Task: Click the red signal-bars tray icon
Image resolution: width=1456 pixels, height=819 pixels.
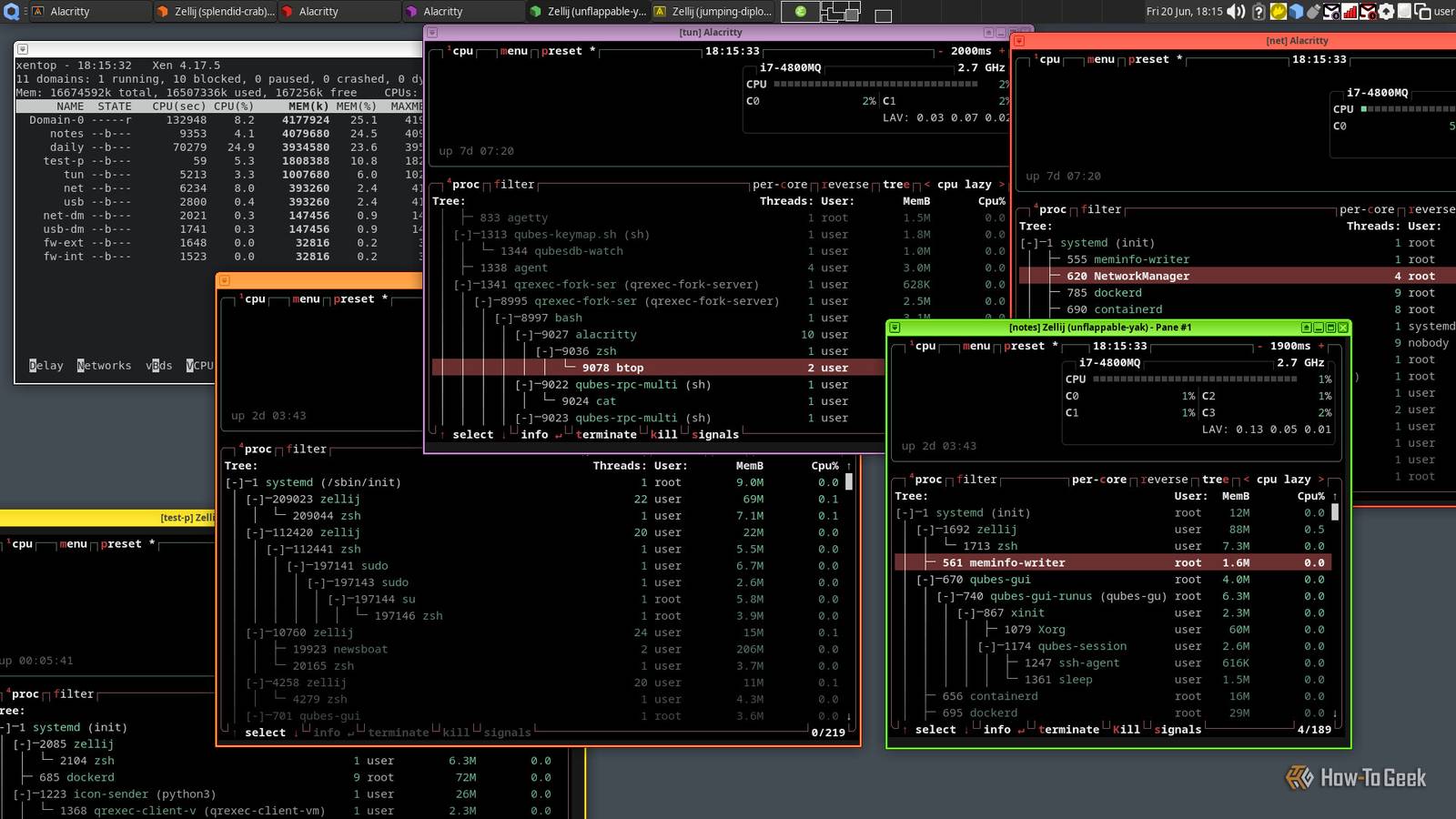Action: pyautogui.click(x=1349, y=12)
